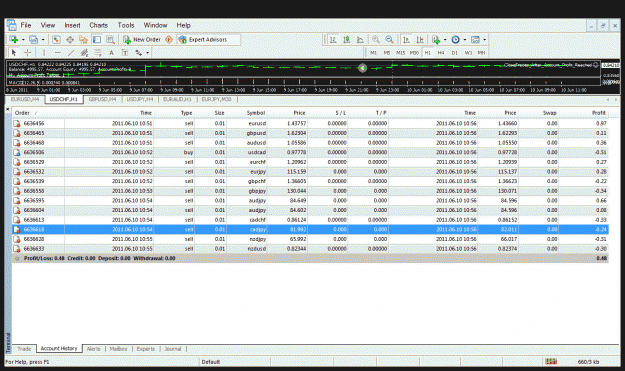The image size is (625, 371).
Task: Open the Periods clock icon
Action: 456,39
